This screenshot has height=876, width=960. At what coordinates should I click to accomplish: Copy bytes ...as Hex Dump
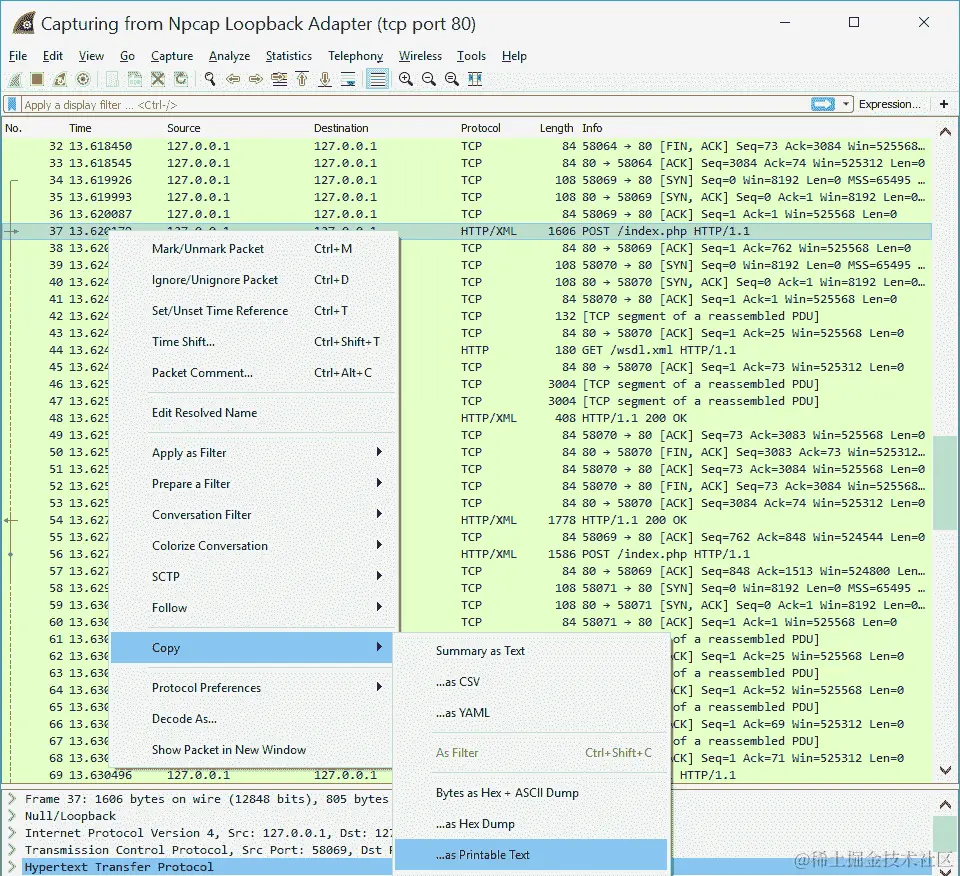(x=531, y=824)
